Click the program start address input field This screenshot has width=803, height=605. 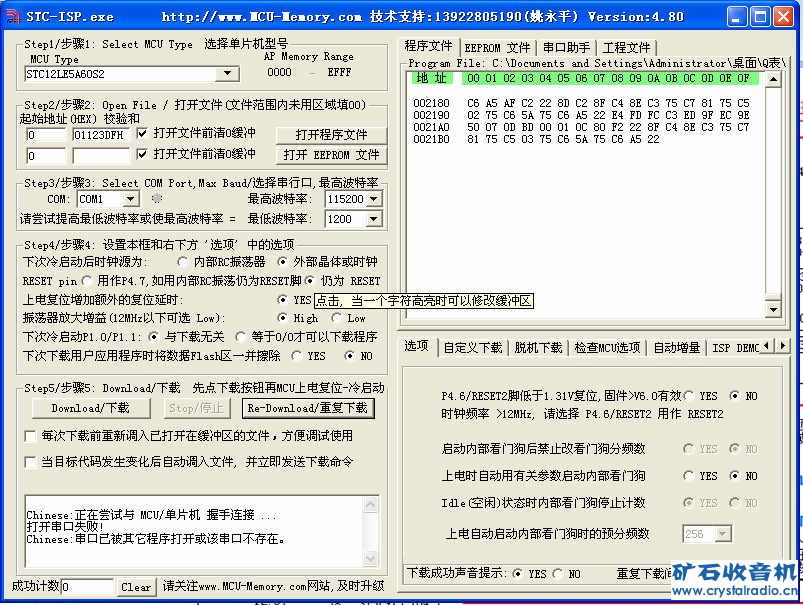pyautogui.click(x=46, y=135)
